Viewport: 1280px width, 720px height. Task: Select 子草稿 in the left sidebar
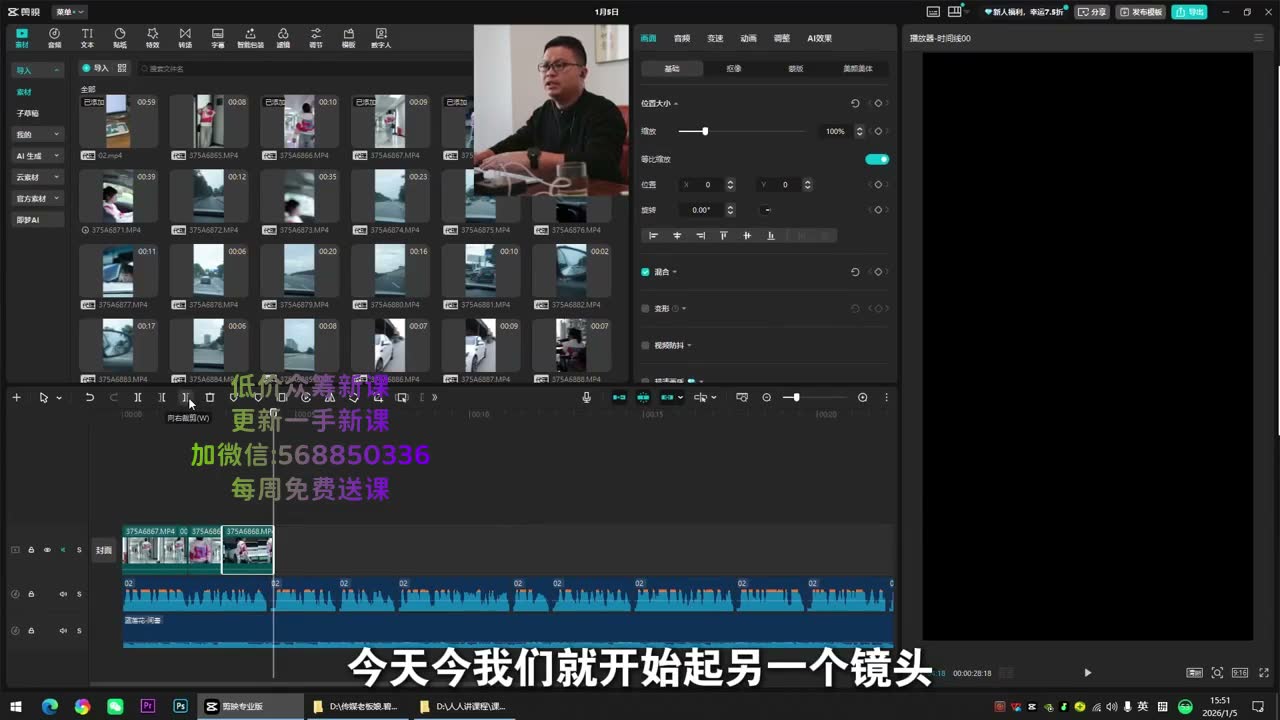[x=27, y=113]
